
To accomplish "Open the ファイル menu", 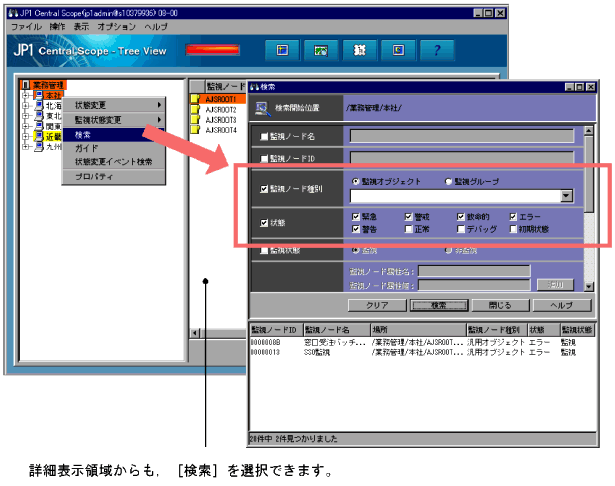I will click(26, 27).
